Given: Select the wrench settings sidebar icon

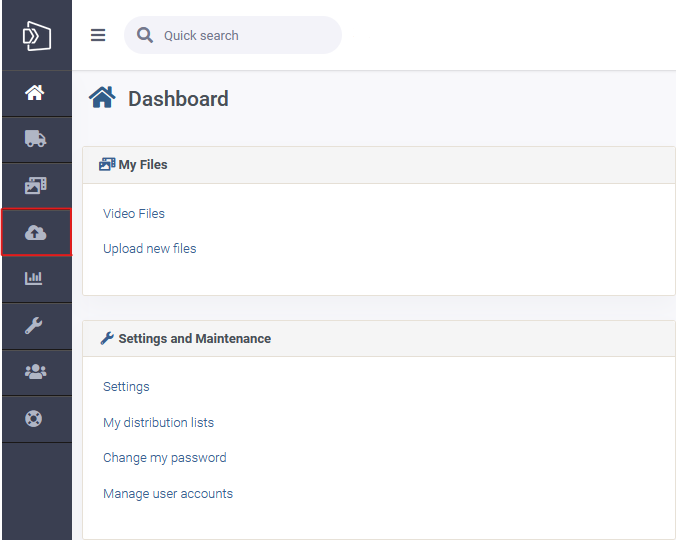Looking at the screenshot, I should [34, 325].
